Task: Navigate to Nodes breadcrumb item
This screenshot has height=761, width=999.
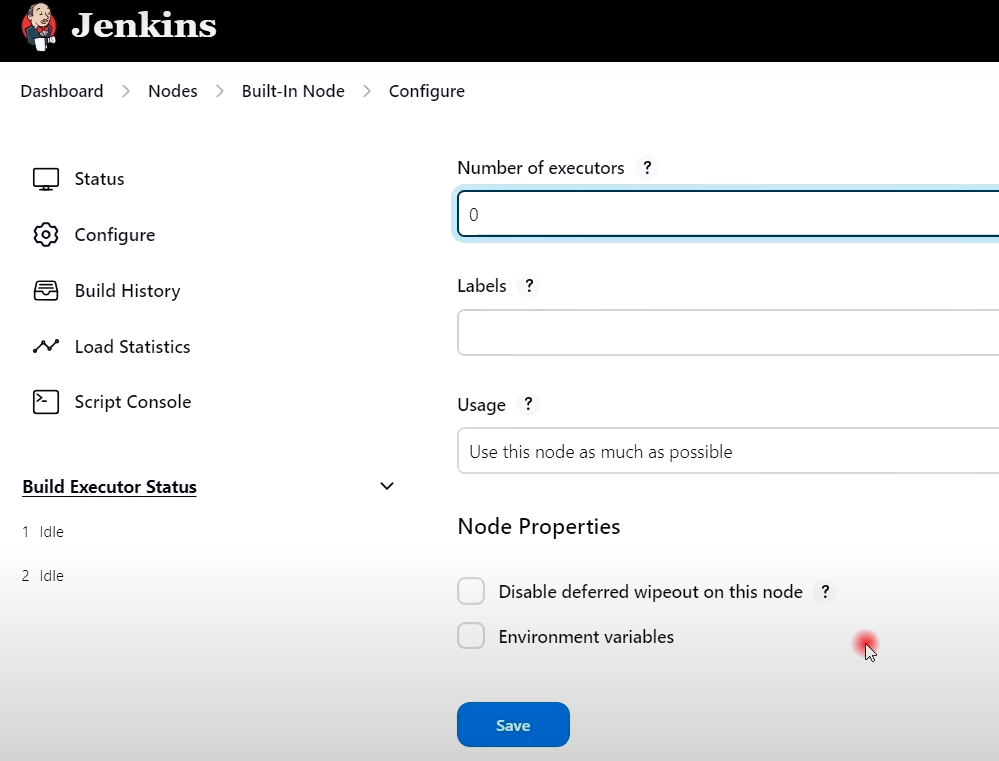Action: pos(173,91)
